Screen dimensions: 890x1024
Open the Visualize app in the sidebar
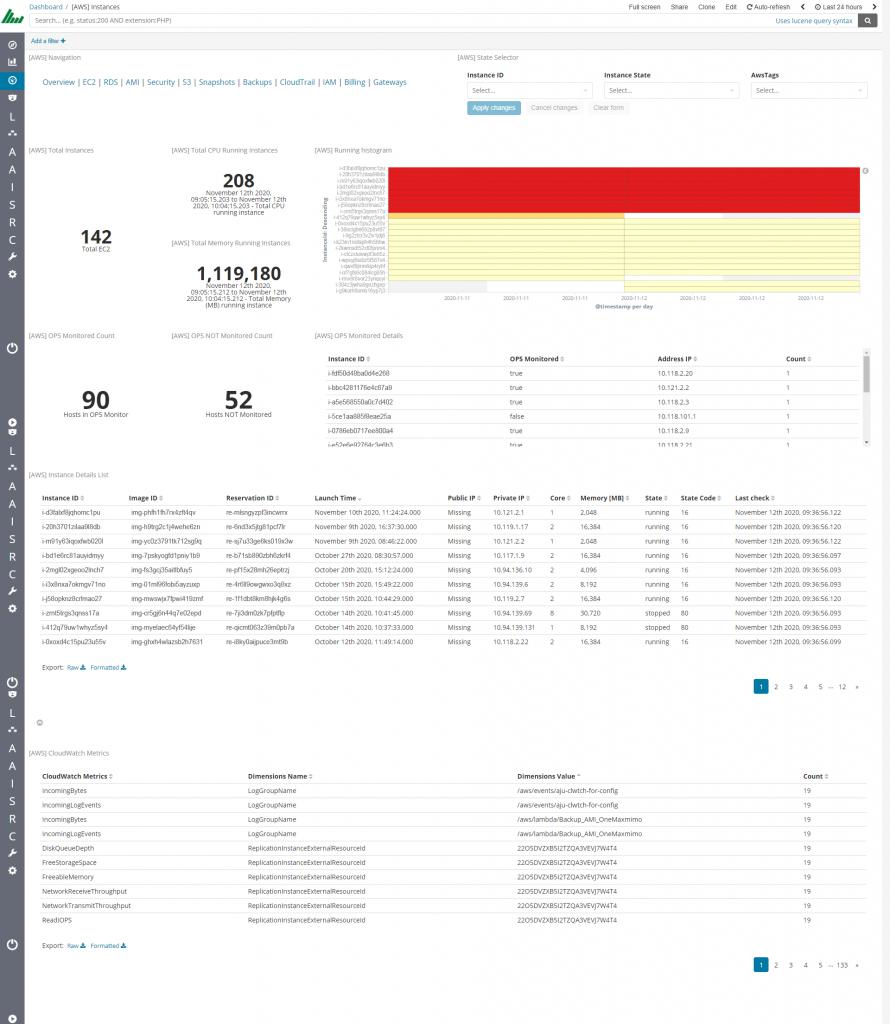pos(11,62)
